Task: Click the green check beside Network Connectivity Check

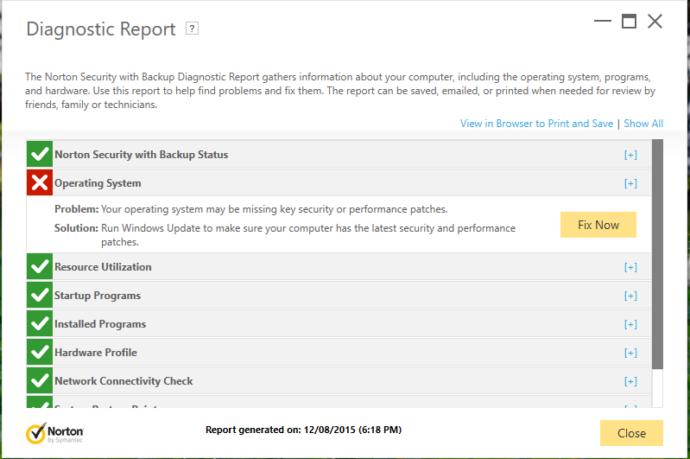Action: point(40,381)
